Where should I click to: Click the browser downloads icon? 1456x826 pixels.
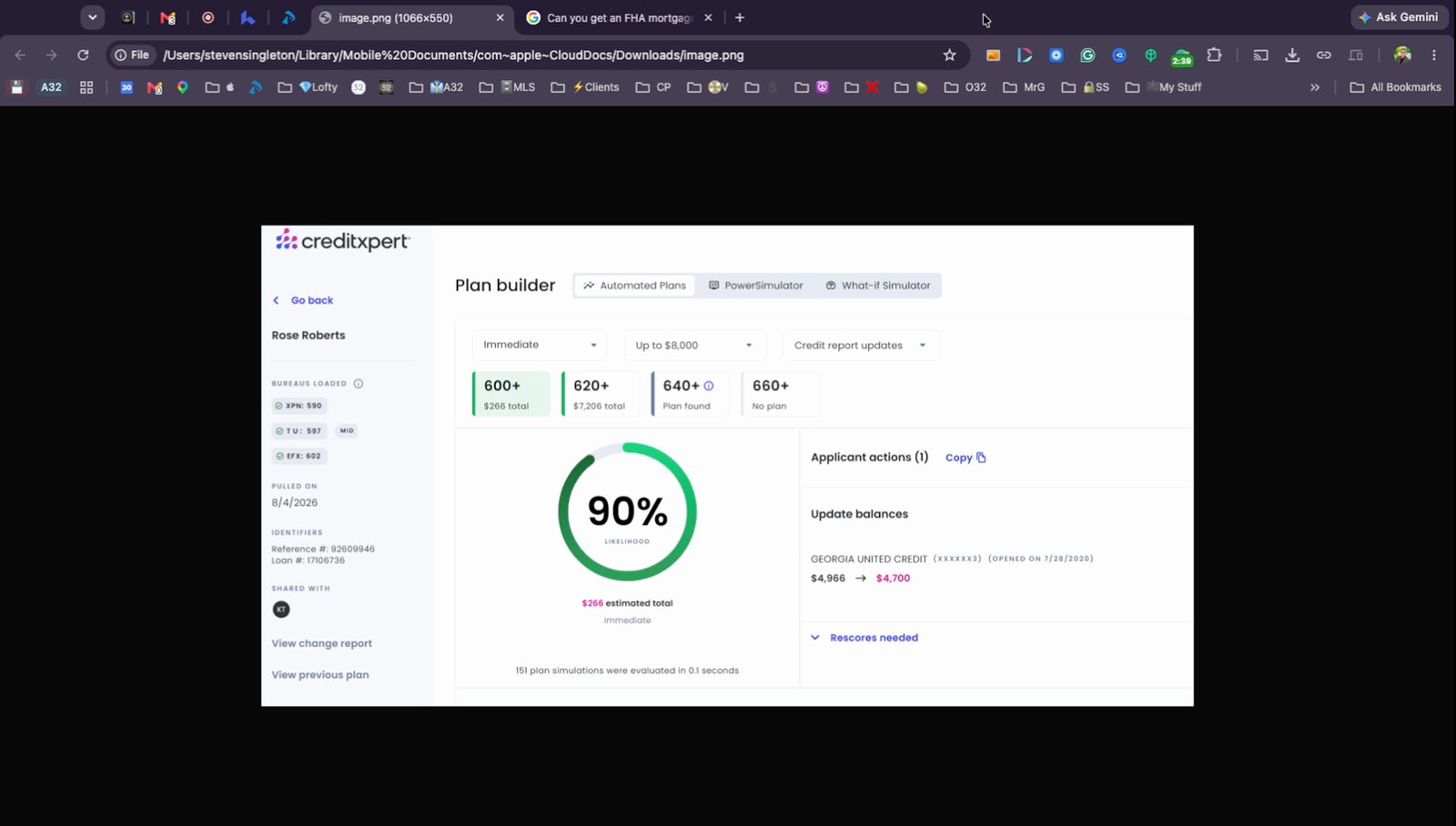1292,55
